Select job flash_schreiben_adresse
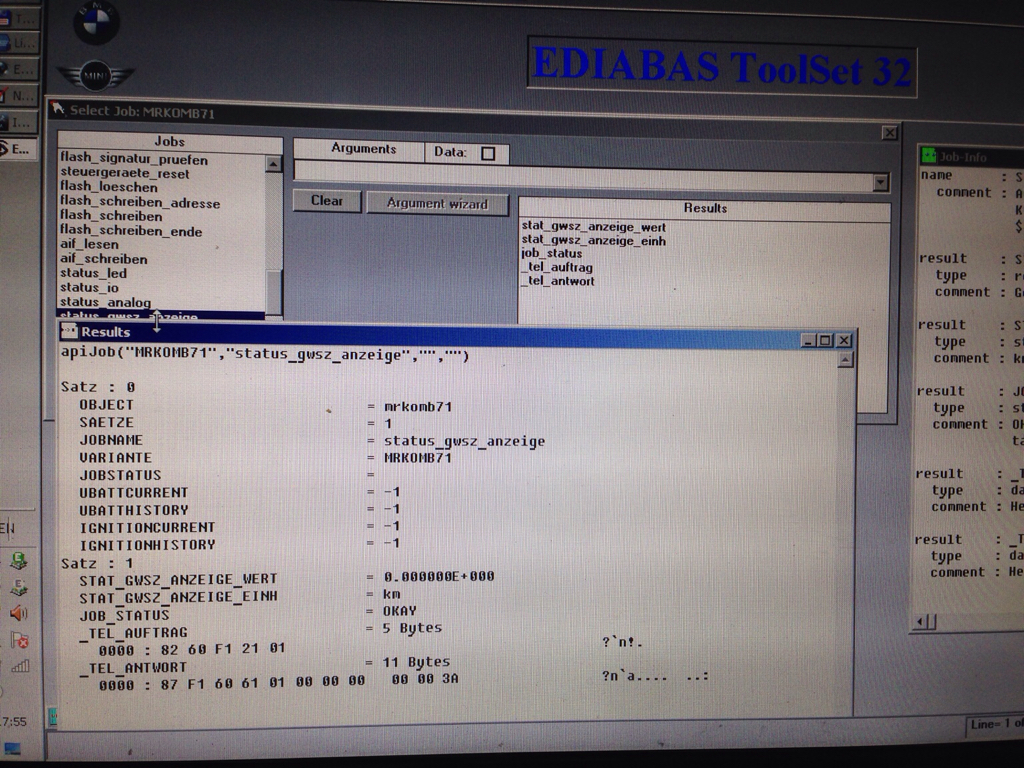 tap(140, 202)
